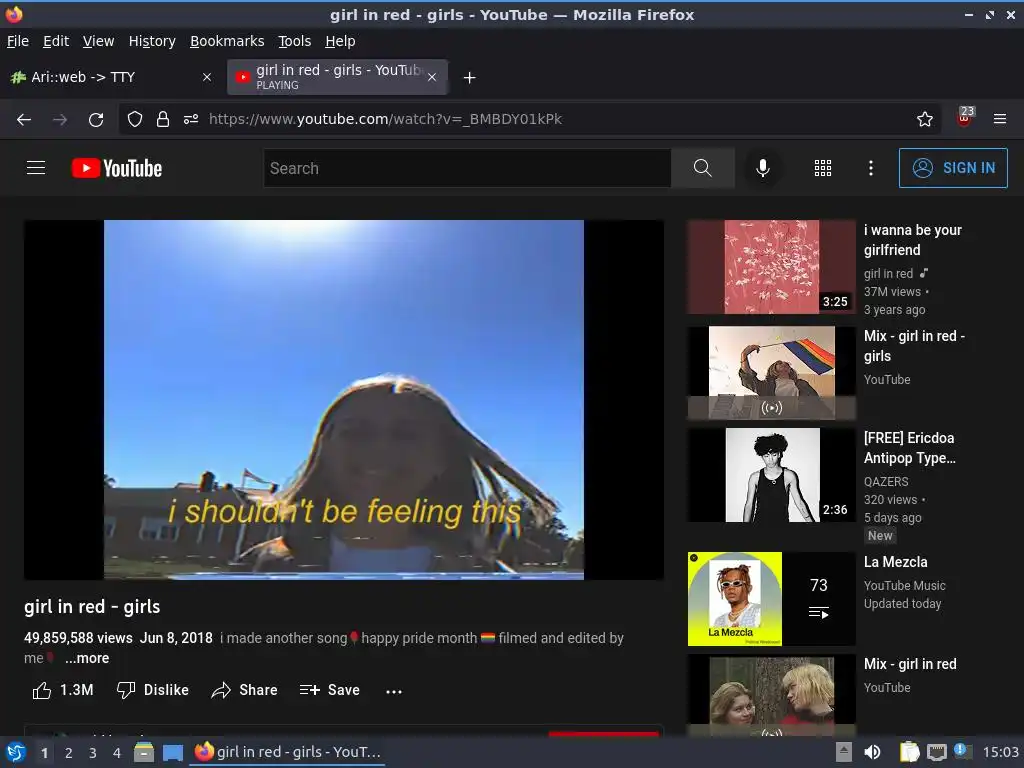Dislike the video
The width and height of the screenshot is (1024, 768).
[152, 690]
